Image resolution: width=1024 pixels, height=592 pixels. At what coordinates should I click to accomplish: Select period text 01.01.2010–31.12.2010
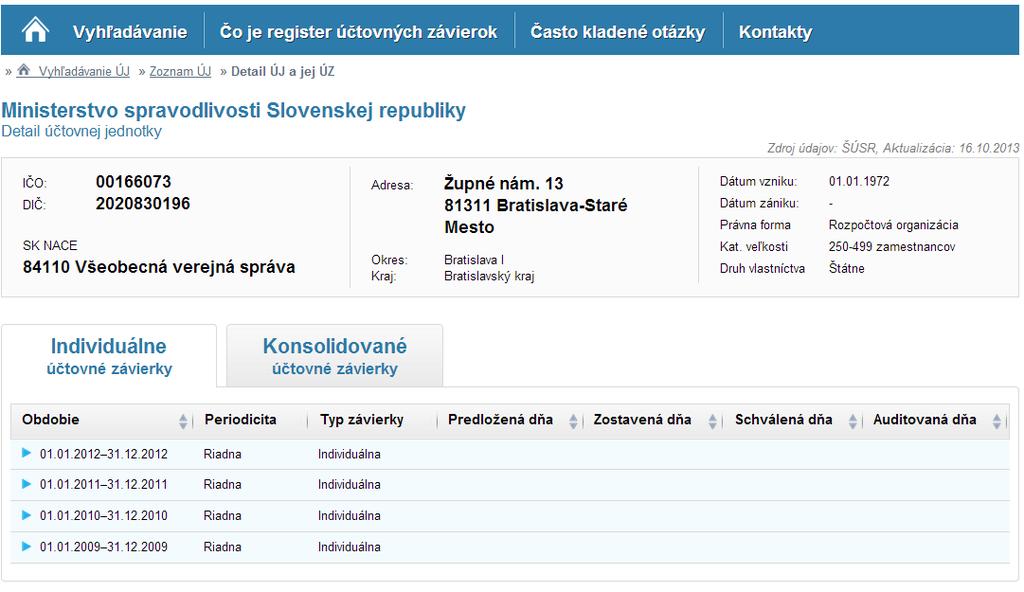(x=104, y=516)
